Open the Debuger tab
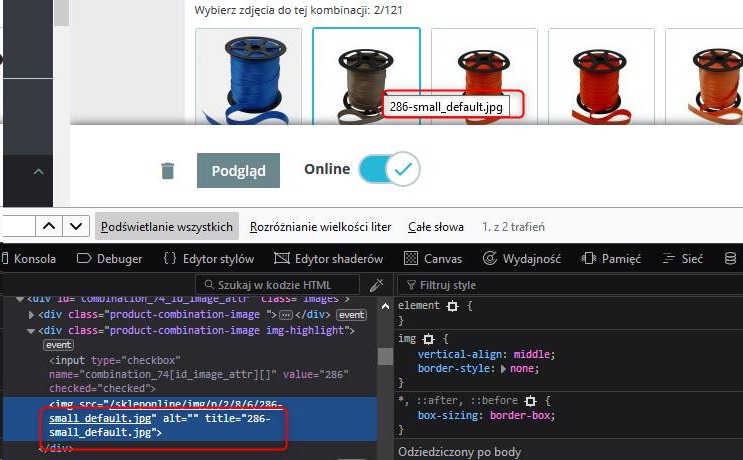The height and width of the screenshot is (460, 743). click(109, 259)
